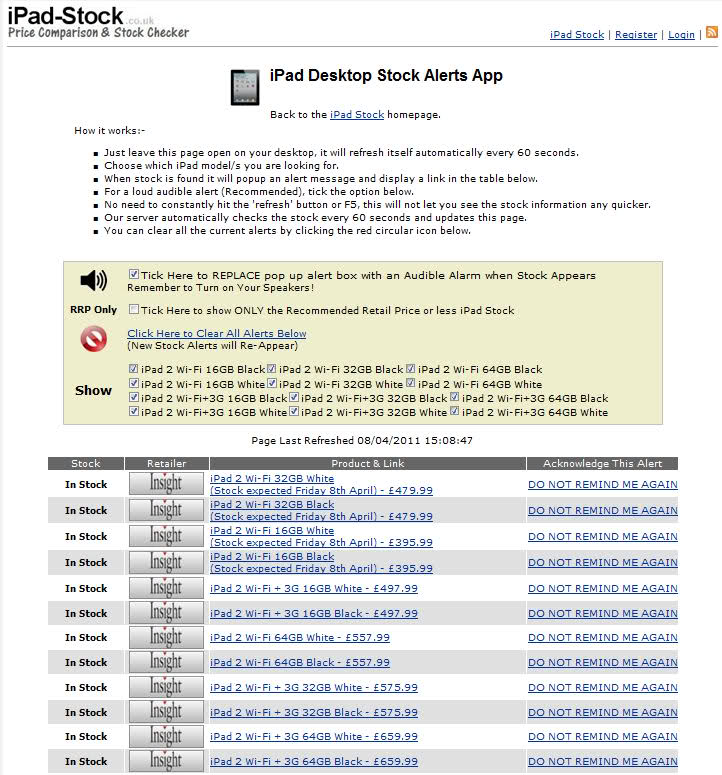Uncheck iPad 2 Wi-Fi+3G 16GB Black filter

[x=133, y=397]
